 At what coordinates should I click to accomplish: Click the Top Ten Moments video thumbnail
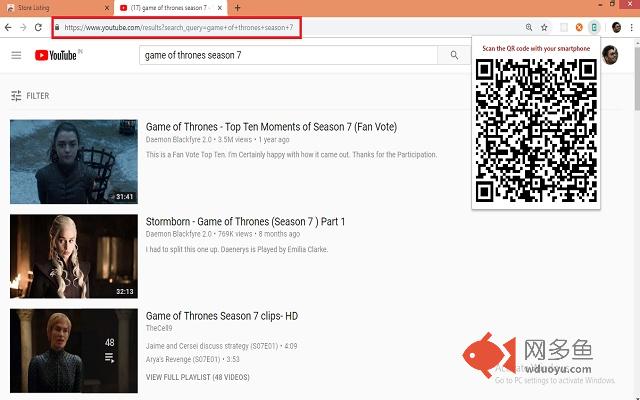(74, 162)
